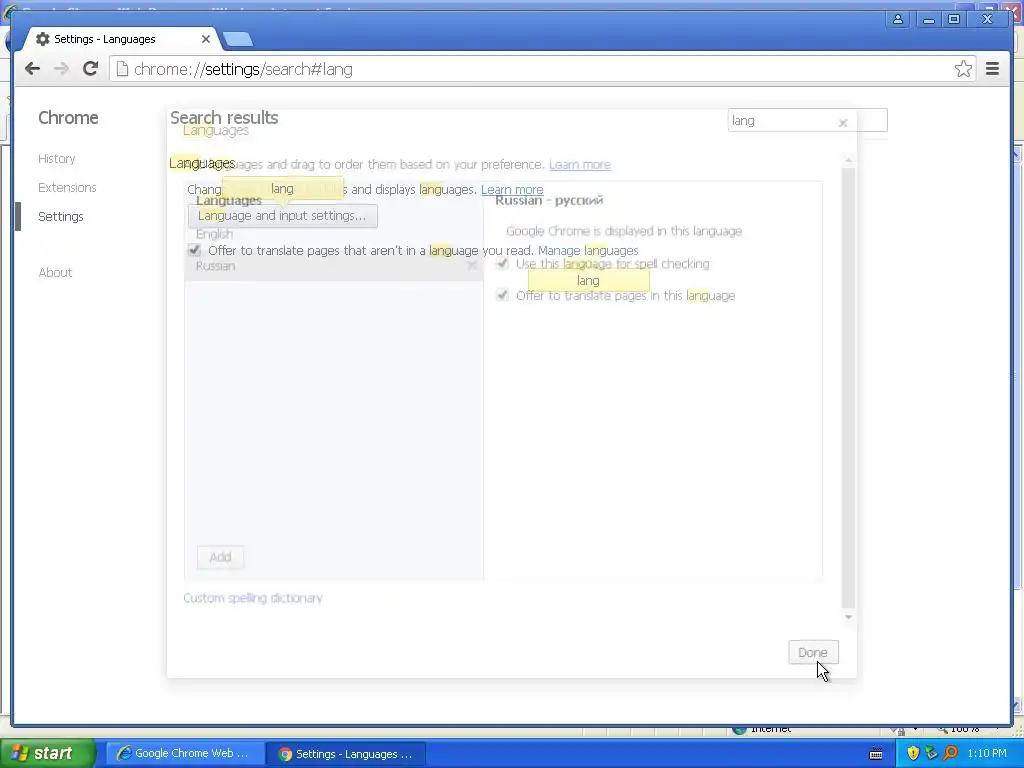Switch to Google Chrome Web taskbar item
This screenshot has width=1024, height=768.
click(x=184, y=754)
